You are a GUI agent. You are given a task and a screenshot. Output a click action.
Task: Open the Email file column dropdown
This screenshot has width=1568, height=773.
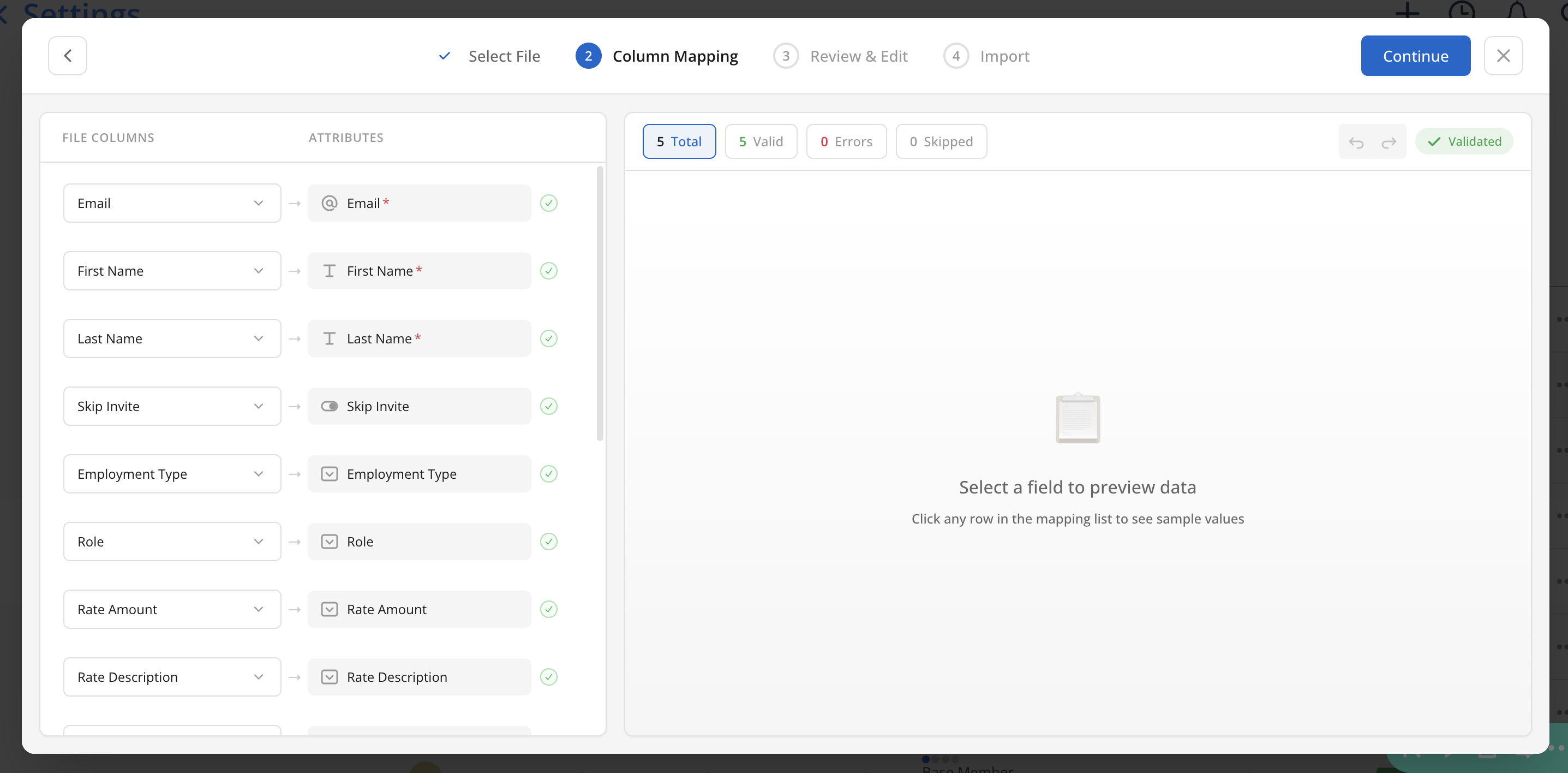coord(172,204)
